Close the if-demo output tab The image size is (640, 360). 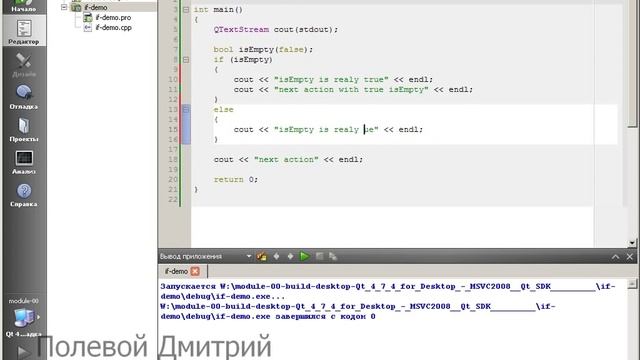195,271
